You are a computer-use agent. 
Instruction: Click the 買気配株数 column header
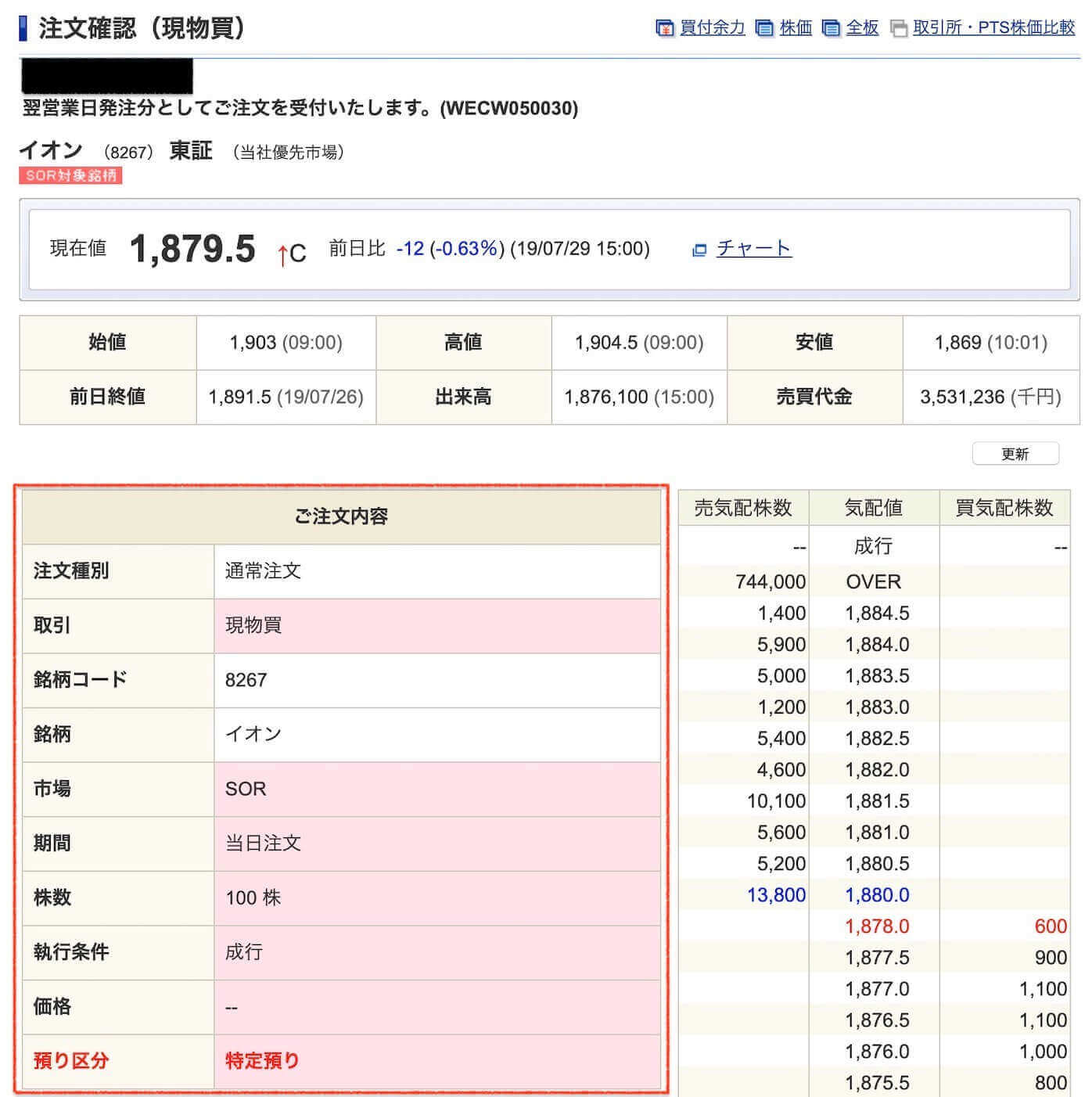1004,508
